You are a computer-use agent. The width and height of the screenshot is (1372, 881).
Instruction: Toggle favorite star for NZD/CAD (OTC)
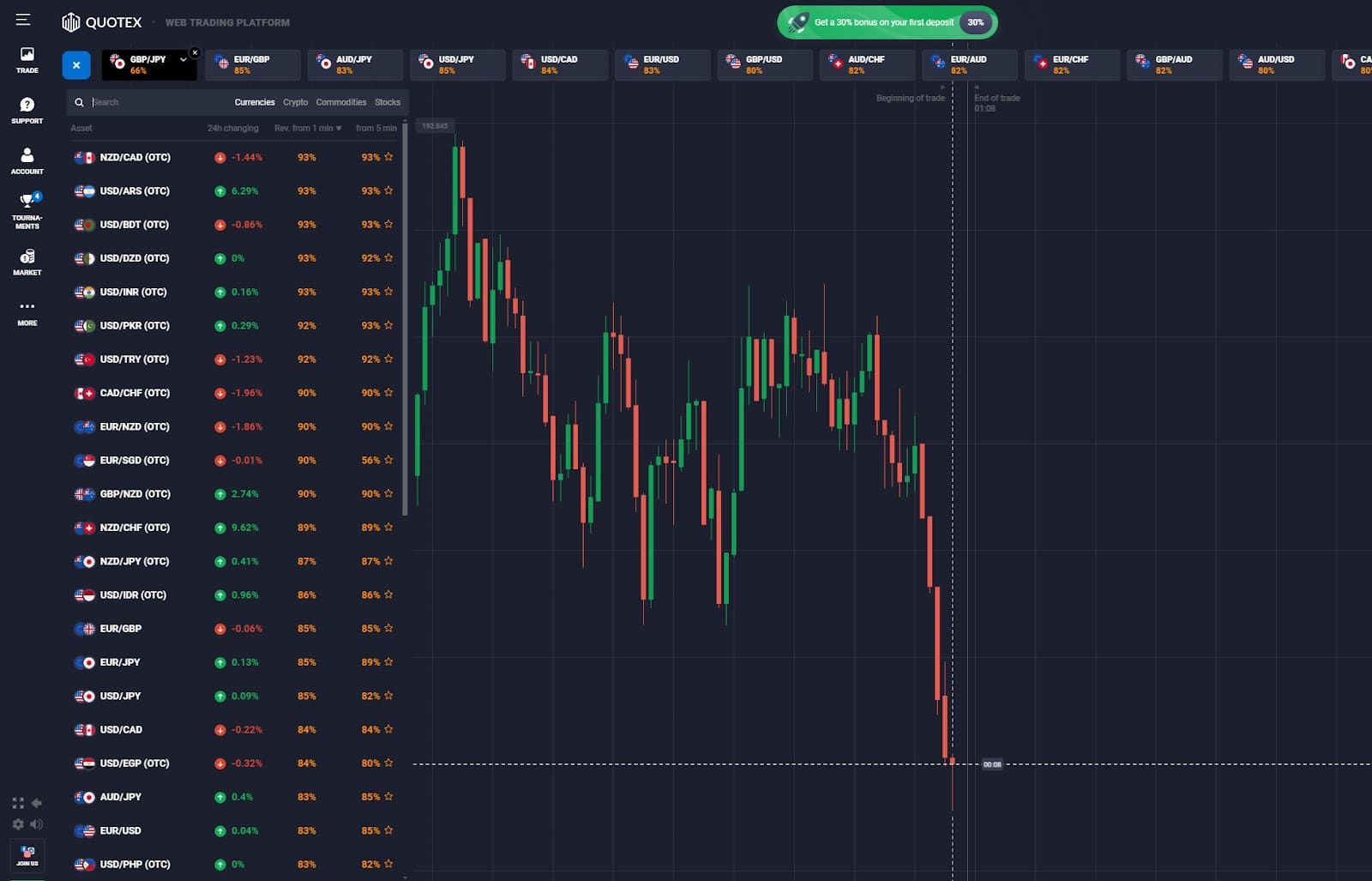tap(388, 157)
